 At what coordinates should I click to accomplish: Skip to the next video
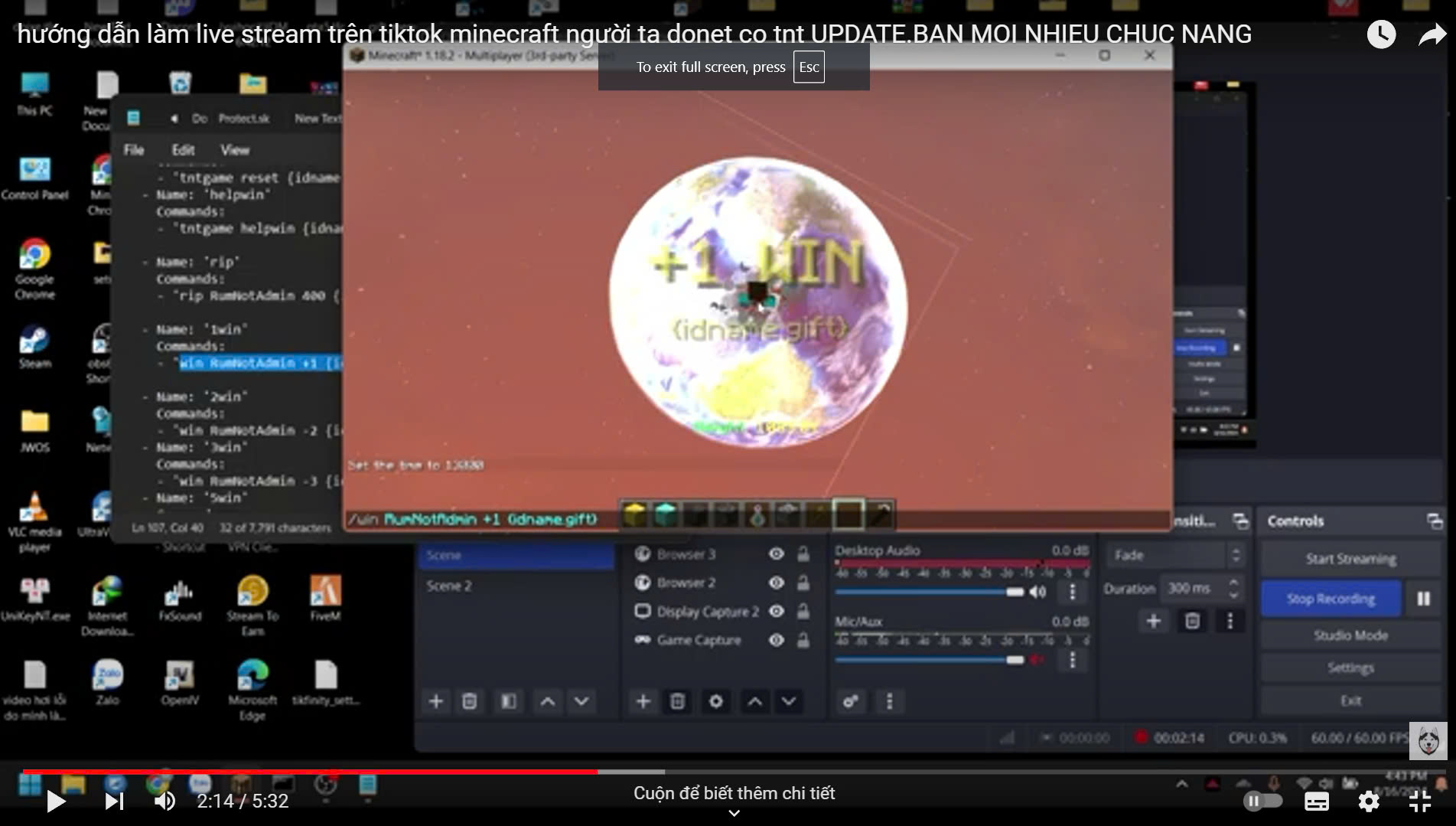114,802
